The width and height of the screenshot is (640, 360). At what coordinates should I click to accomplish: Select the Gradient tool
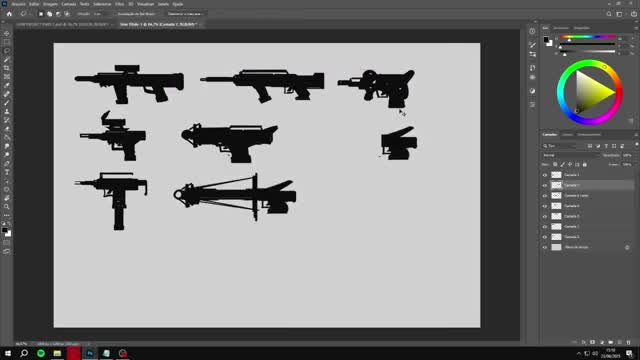[7, 138]
